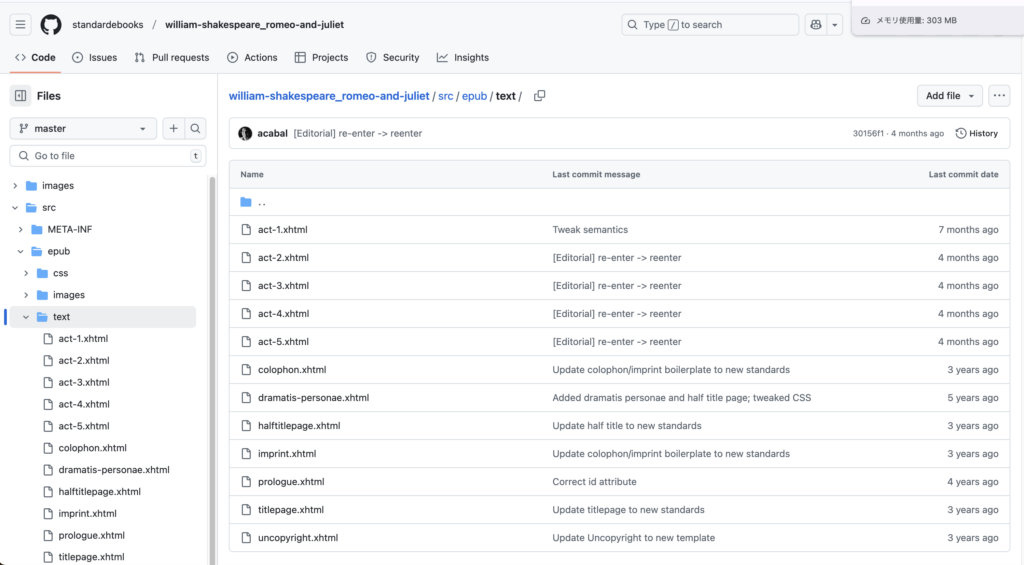1024x565 pixels.
Task: Switch to the Insights tab
Action: click(x=463, y=57)
